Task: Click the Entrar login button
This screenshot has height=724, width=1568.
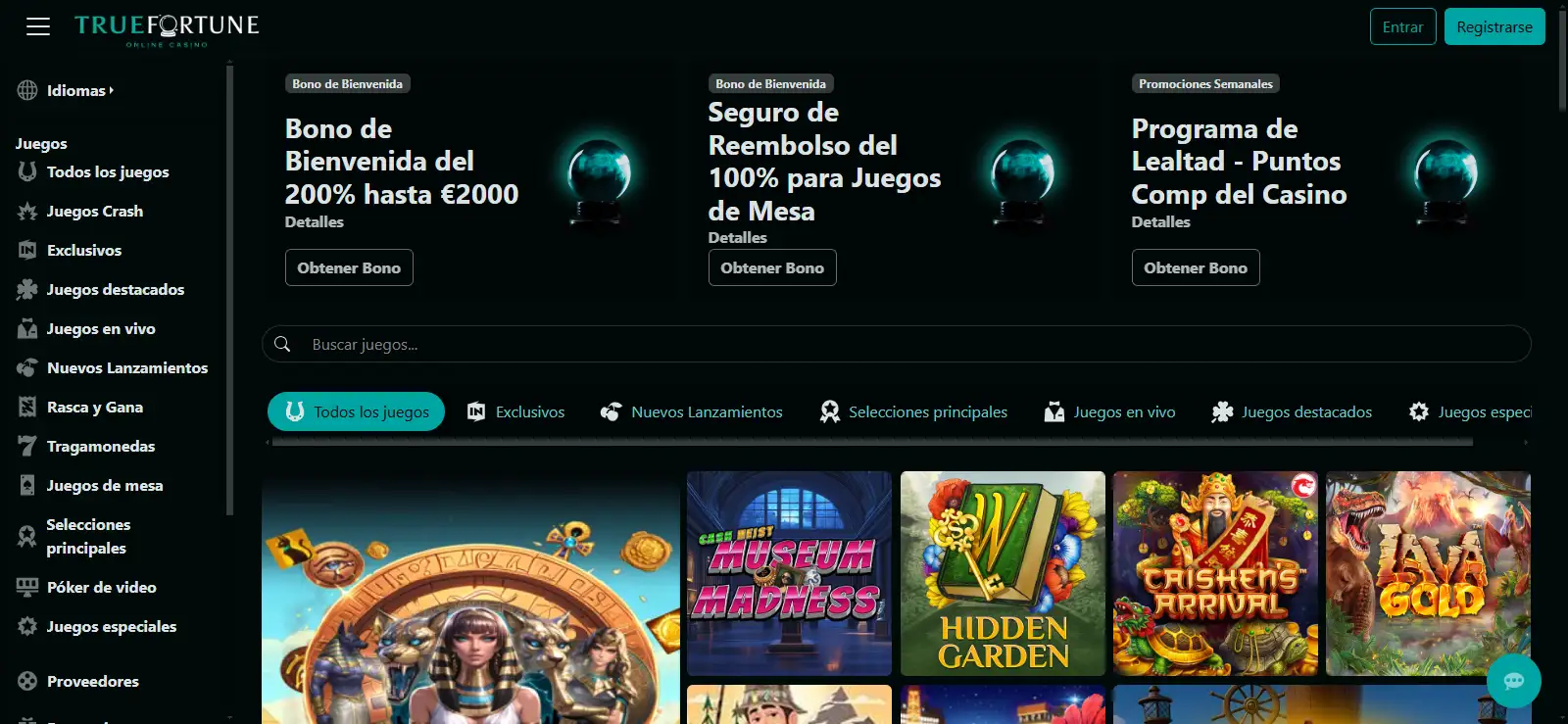Action: 1402,26
